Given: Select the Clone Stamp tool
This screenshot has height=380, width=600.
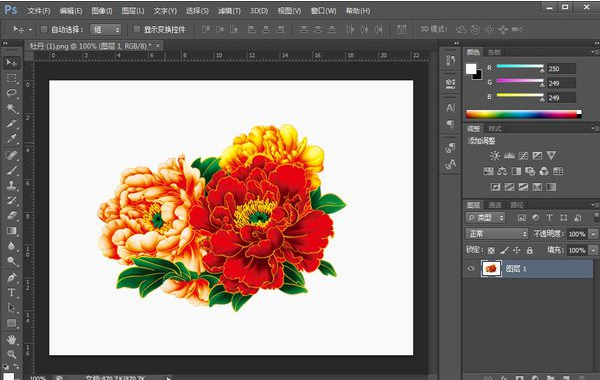Looking at the screenshot, I should 12,185.
